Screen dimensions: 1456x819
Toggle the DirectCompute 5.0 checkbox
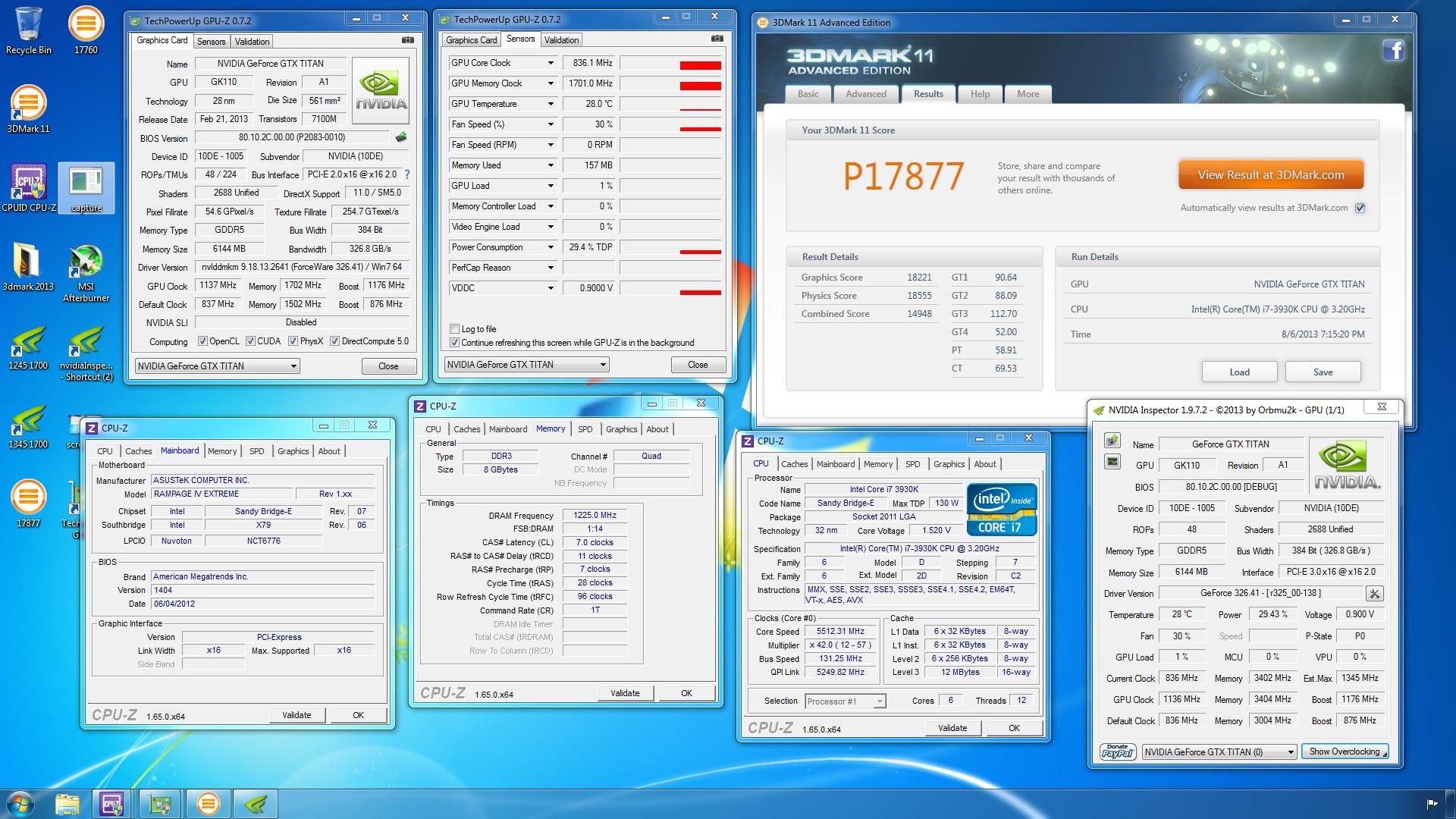click(x=335, y=341)
